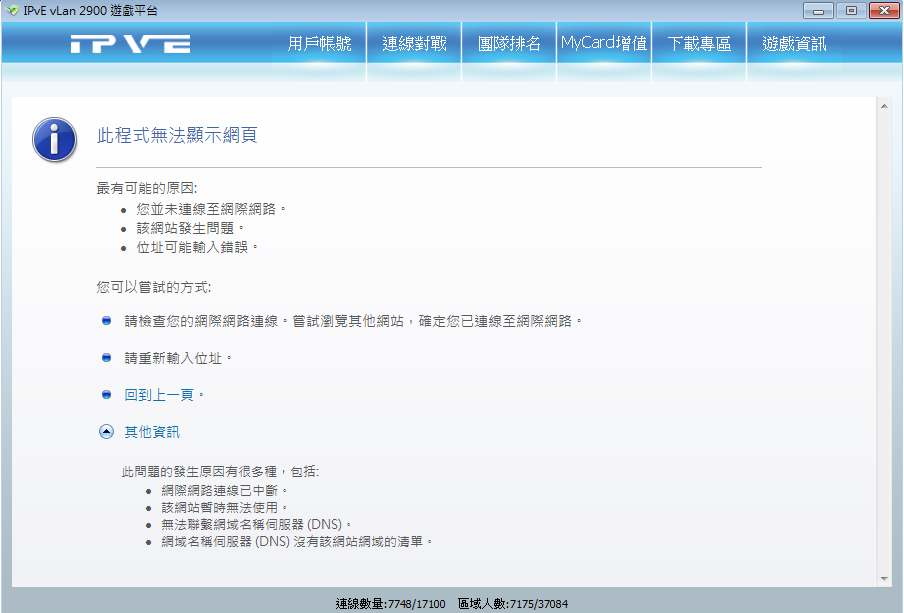Collapse the 其他資訊 section label
This screenshot has height=613, width=904.
tap(152, 432)
